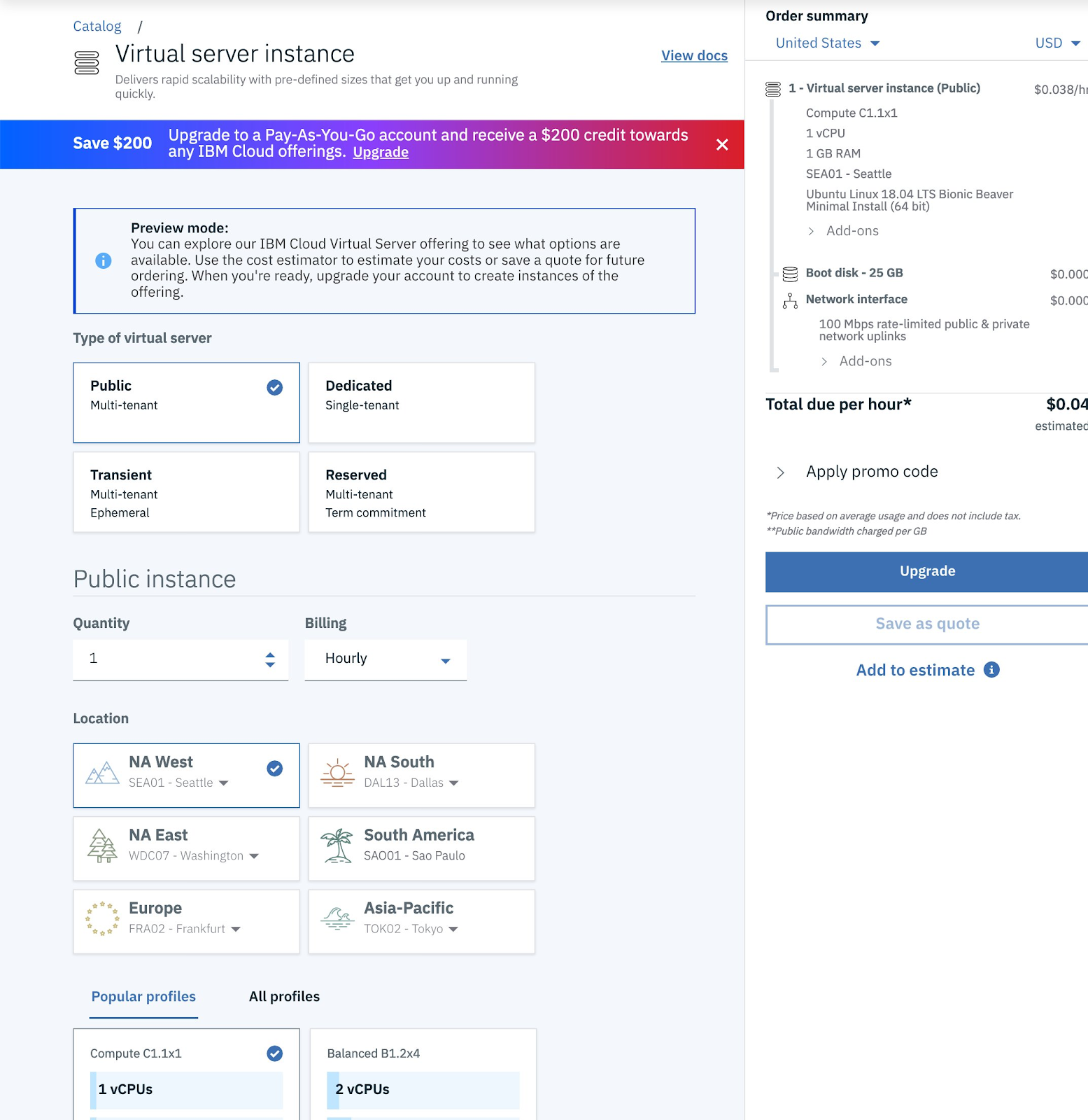Open the SEA01 - Seattle datacenter dropdown
Viewport: 1088px width, 1120px height.
click(x=178, y=783)
